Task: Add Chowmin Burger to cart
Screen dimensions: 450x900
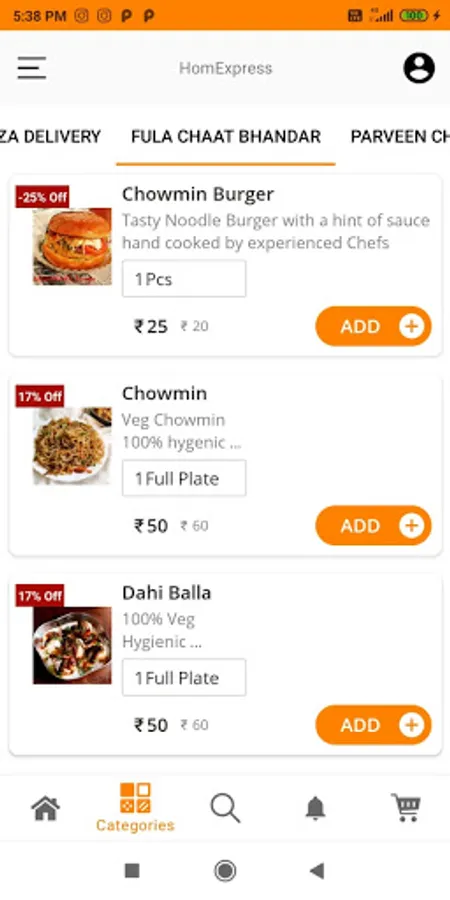Action: pos(373,326)
